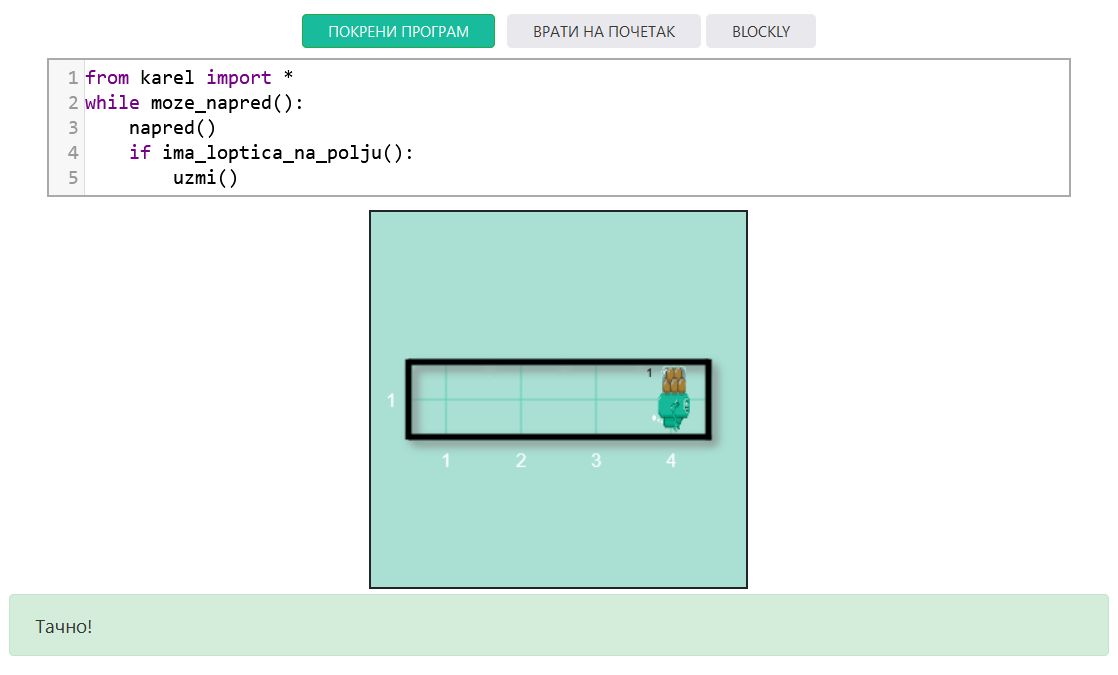Click line number 2 in the editor gutter
This screenshot has height=675, width=1118.
[73, 102]
